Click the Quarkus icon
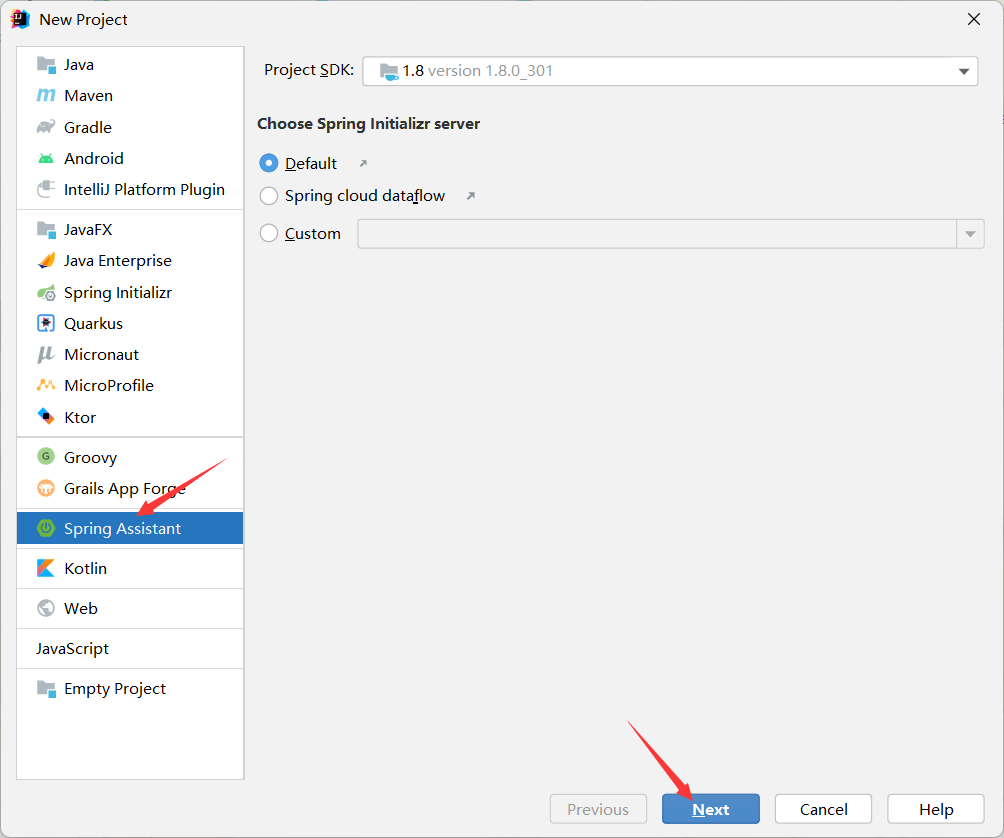 coord(46,323)
